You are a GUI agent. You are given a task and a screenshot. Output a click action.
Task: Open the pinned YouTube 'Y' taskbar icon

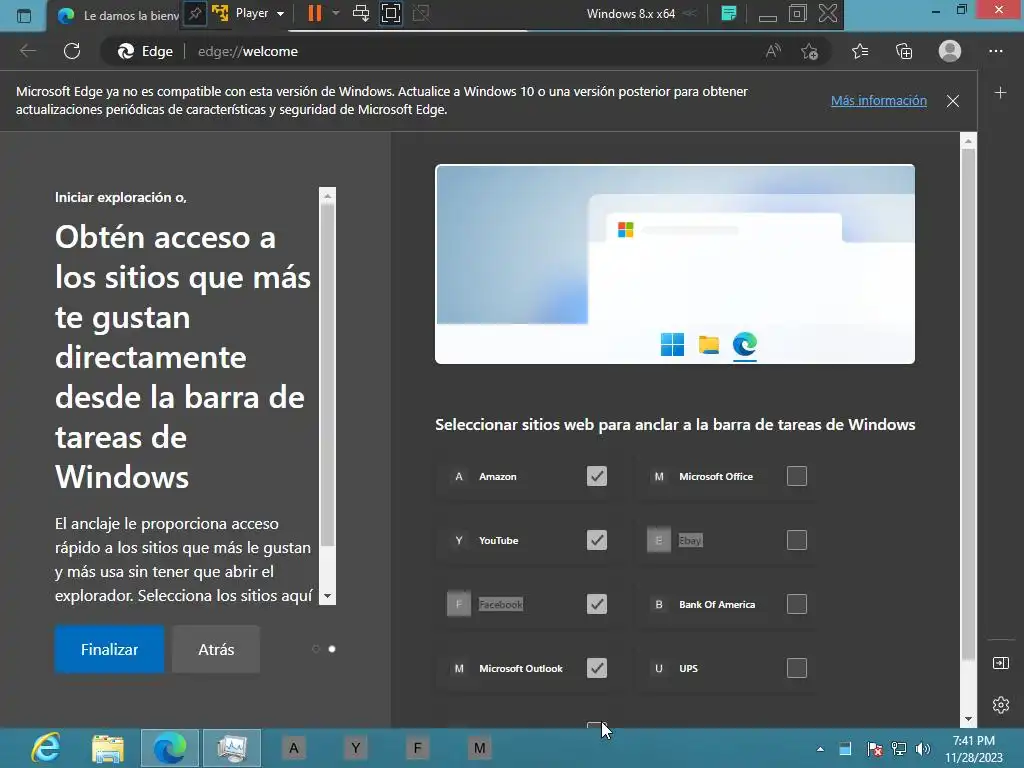point(355,748)
